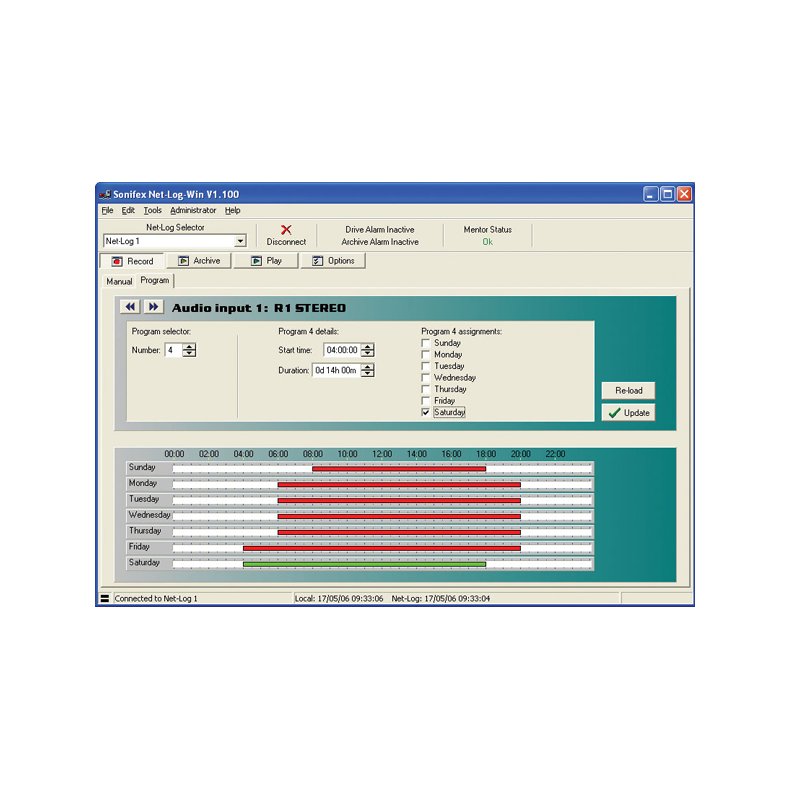
Task: Click the Mentor Status Ok text
Action: point(487,242)
